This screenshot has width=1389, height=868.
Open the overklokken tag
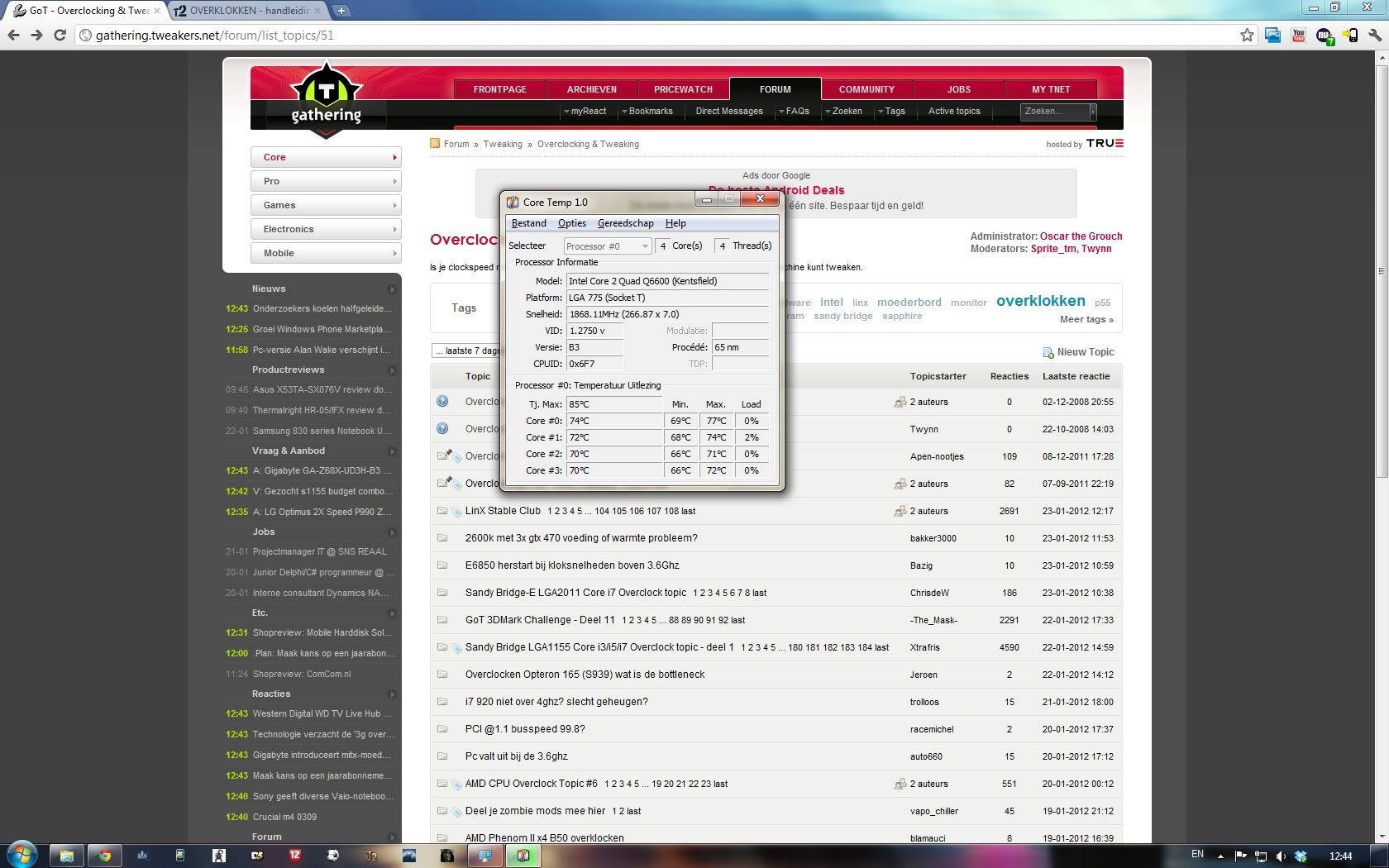[1040, 301]
